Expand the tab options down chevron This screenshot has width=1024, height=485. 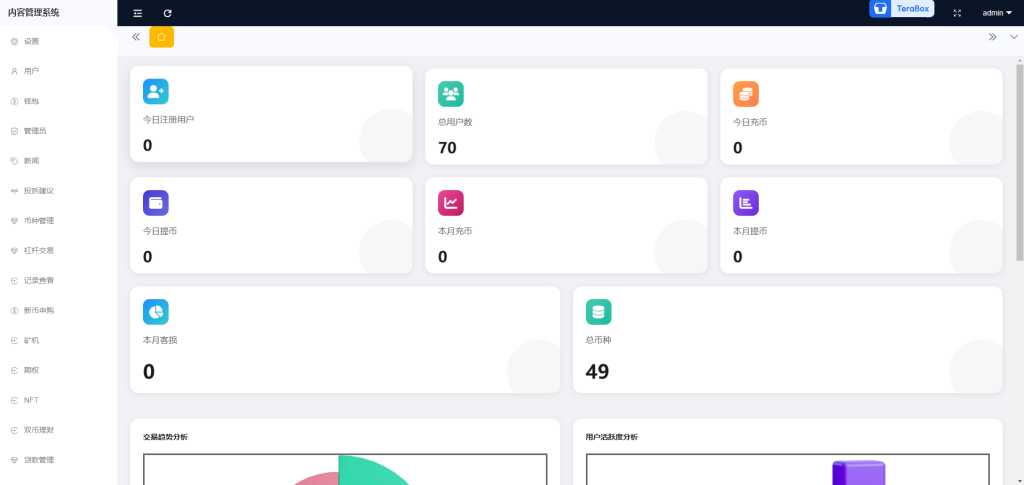[x=1014, y=37]
